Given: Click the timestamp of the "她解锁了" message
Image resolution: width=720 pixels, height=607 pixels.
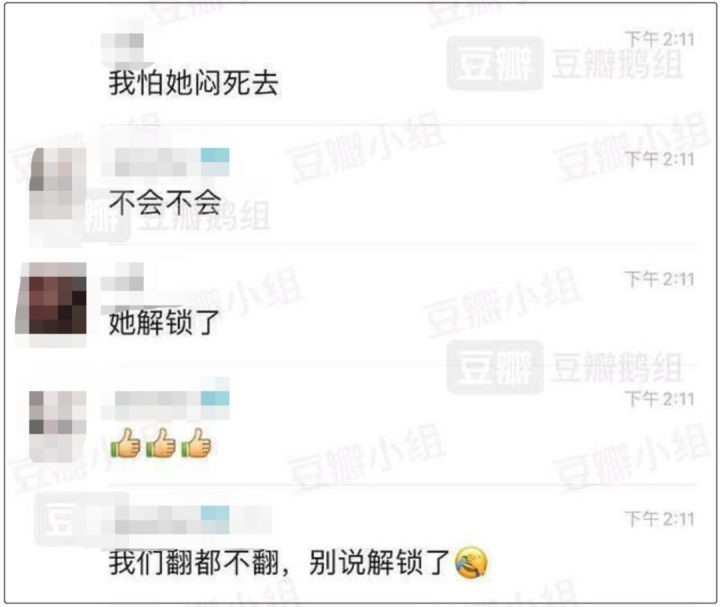Looking at the screenshot, I should point(659,279).
